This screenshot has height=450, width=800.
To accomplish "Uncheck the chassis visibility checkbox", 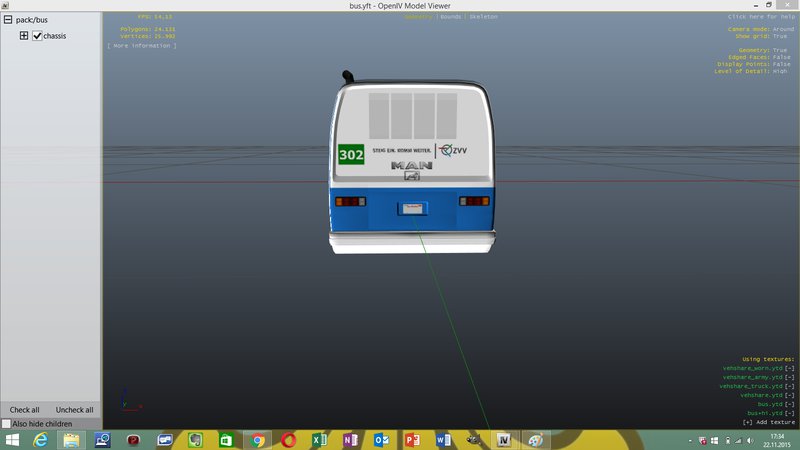I will [37, 36].
